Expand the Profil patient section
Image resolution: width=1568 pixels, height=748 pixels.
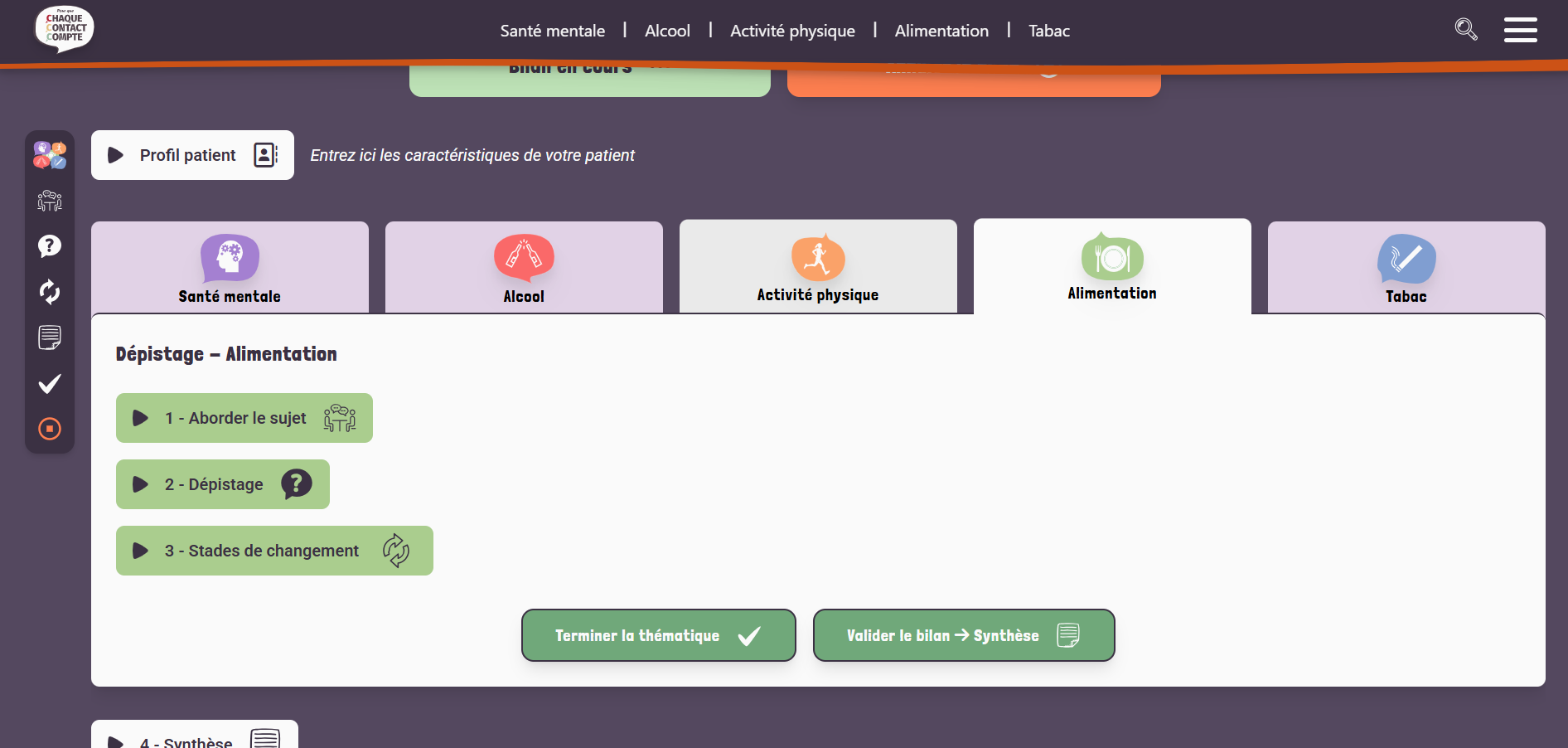(192, 155)
